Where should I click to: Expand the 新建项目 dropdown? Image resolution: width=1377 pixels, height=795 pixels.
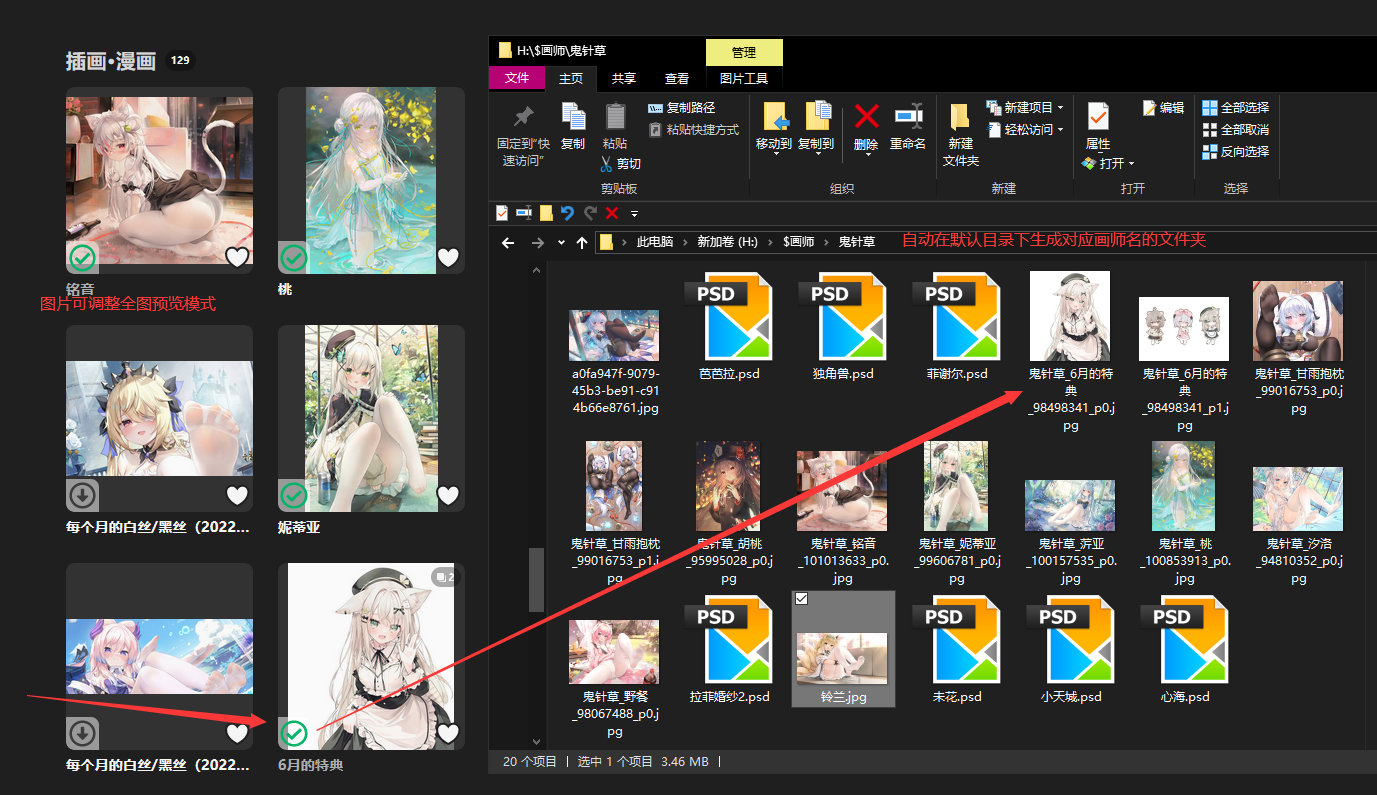coord(1060,108)
